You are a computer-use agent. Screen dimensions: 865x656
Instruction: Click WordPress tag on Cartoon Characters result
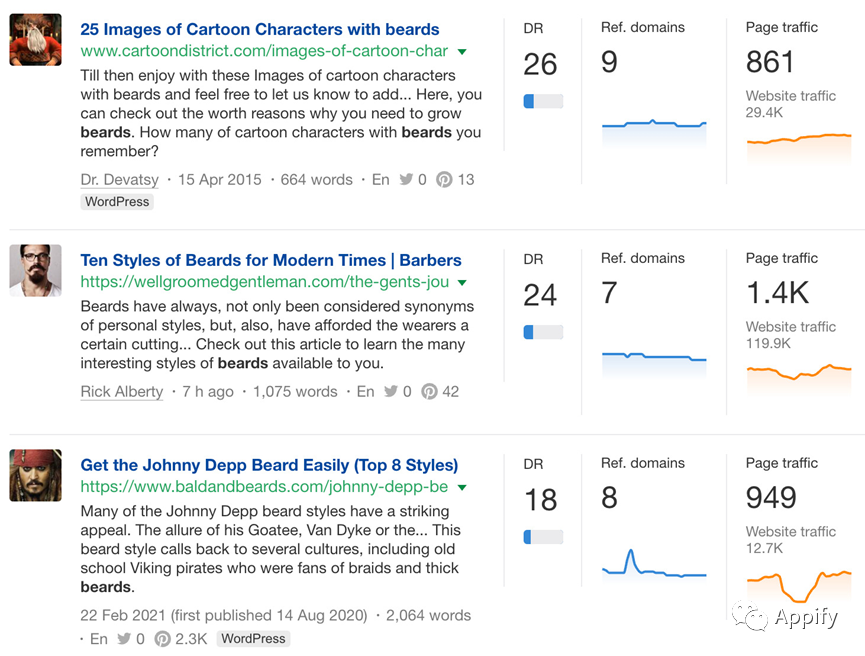click(117, 202)
